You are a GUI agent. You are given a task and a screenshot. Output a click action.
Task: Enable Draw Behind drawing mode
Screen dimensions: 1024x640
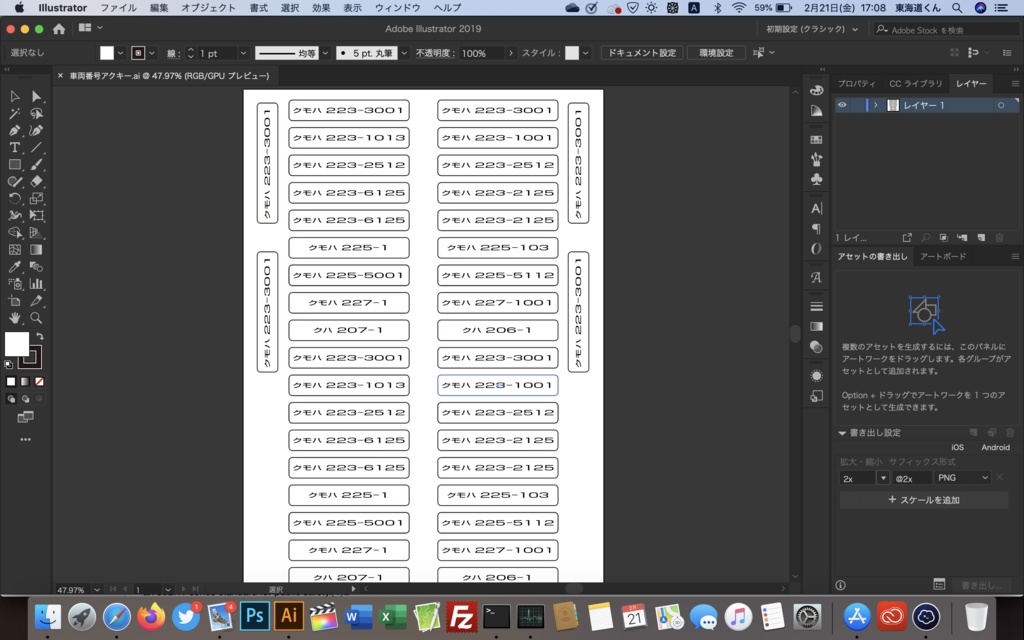tap(25, 399)
